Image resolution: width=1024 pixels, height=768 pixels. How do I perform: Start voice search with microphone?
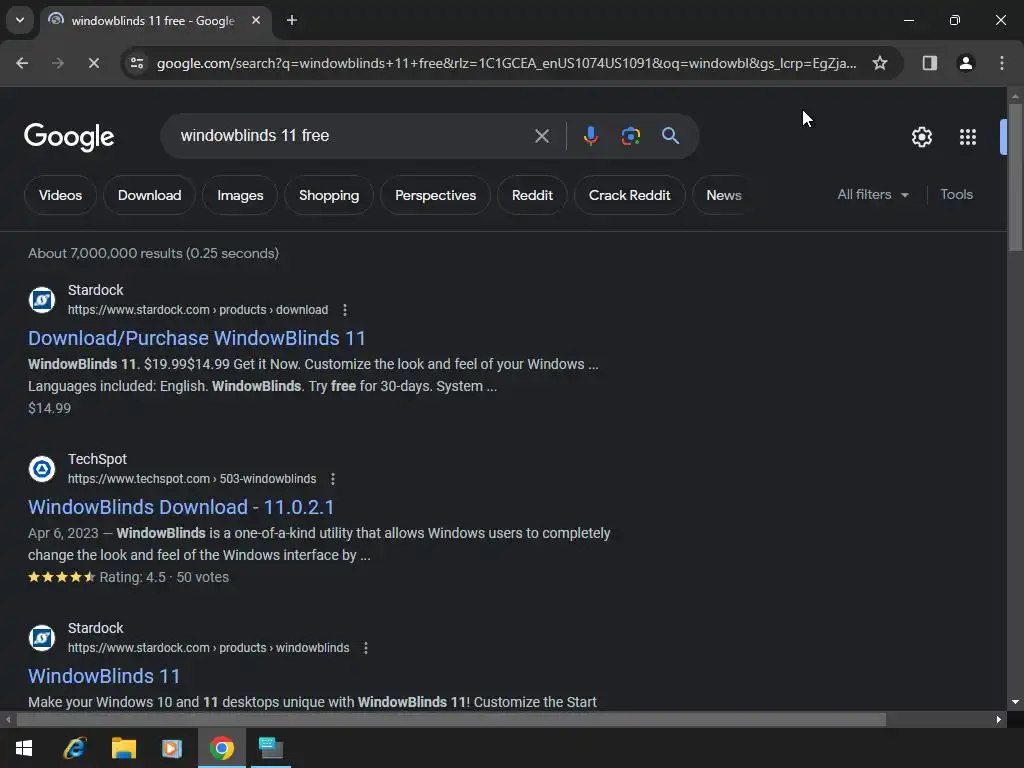[x=590, y=136]
